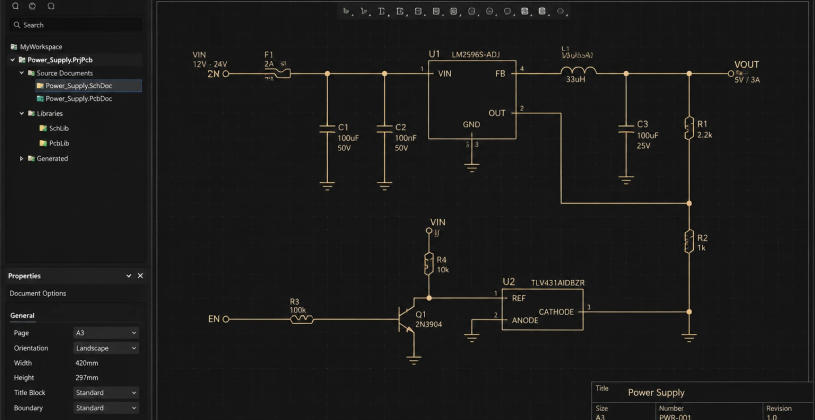Collapse the Libraries folder
Viewport: 815px width, 420px height.
pos(22,113)
